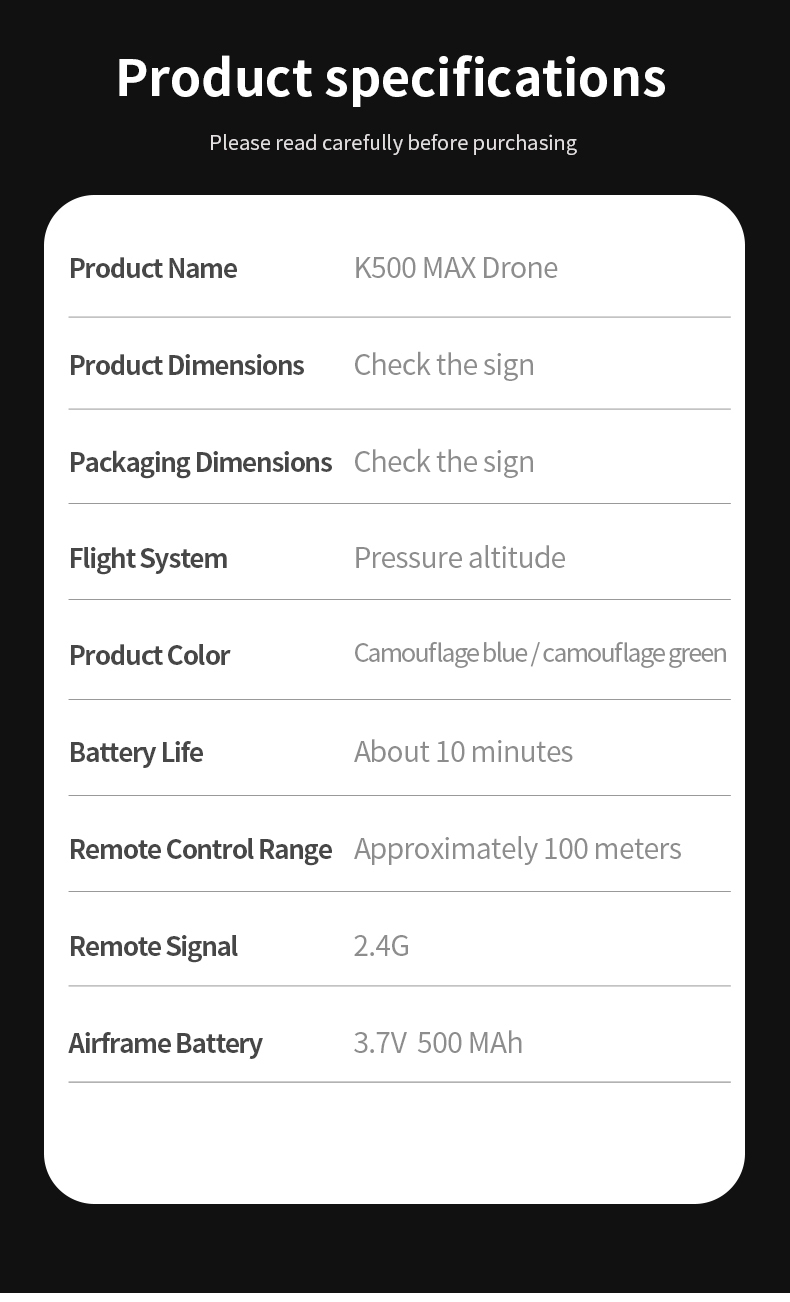
Task: Select the "Battery Life" label
Action: [136, 752]
